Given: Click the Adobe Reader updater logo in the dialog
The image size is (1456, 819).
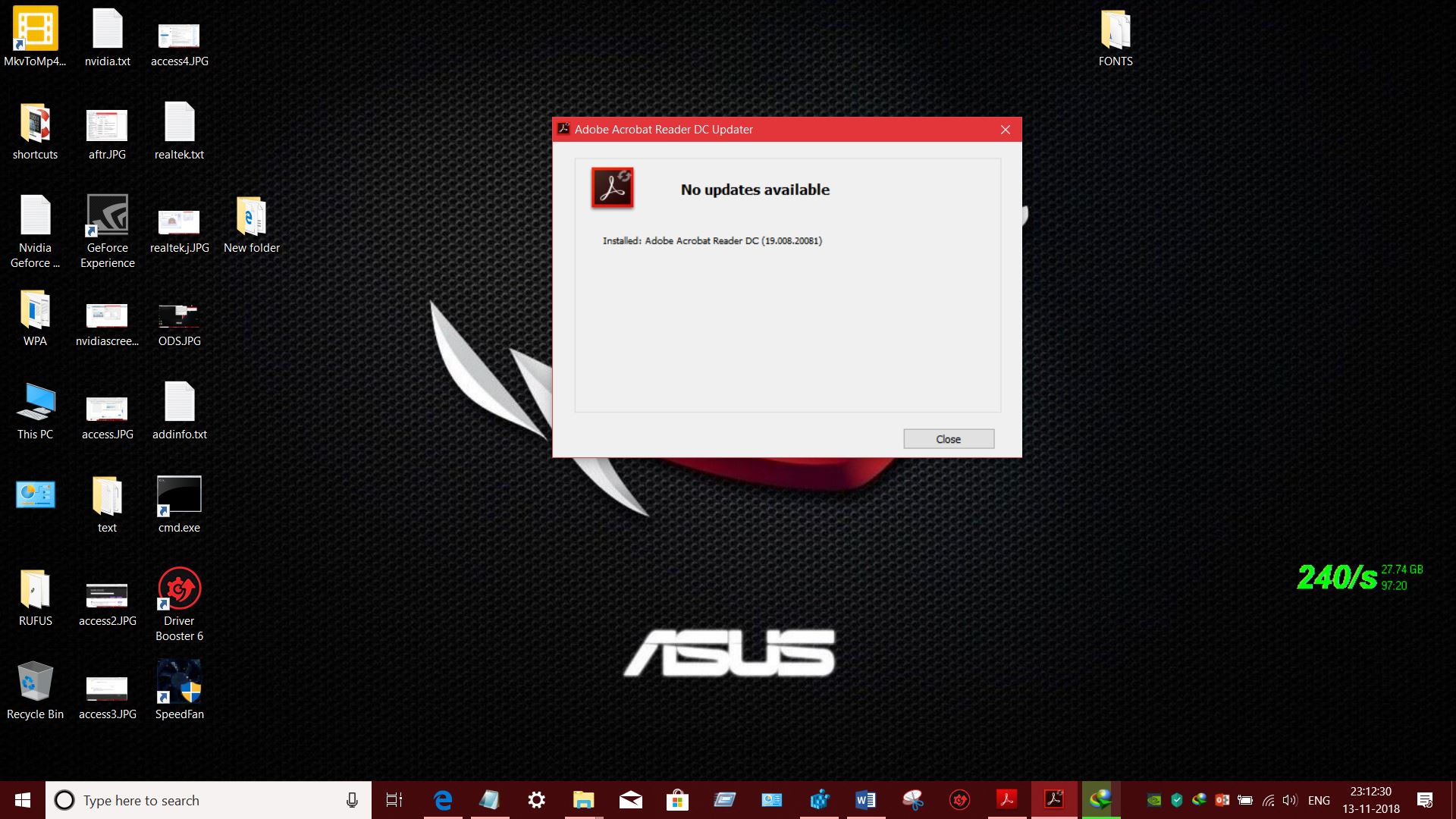Looking at the screenshot, I should 613,188.
